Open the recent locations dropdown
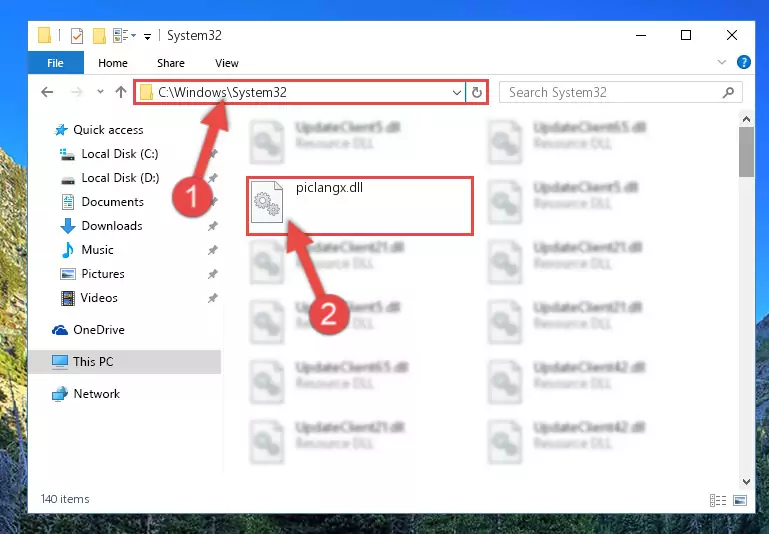Screen dimensions: 769x534 tap(100, 92)
